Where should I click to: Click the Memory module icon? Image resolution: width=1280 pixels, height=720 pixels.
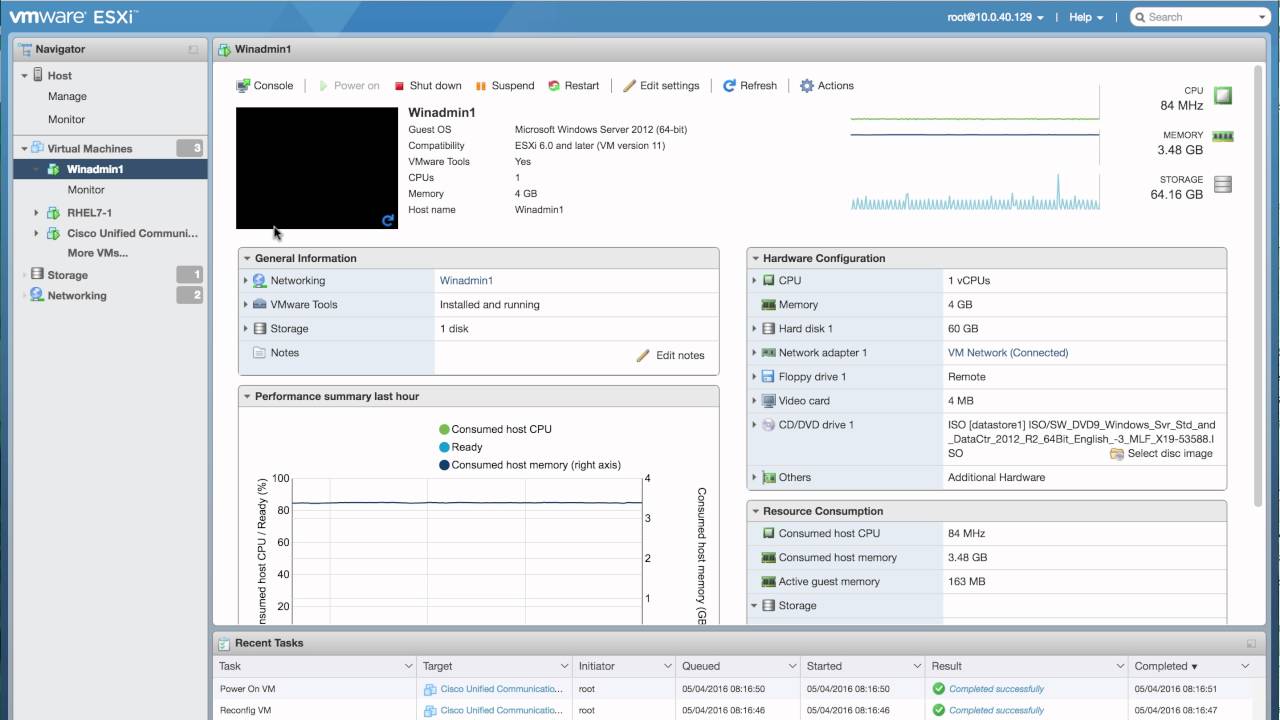(1222, 136)
